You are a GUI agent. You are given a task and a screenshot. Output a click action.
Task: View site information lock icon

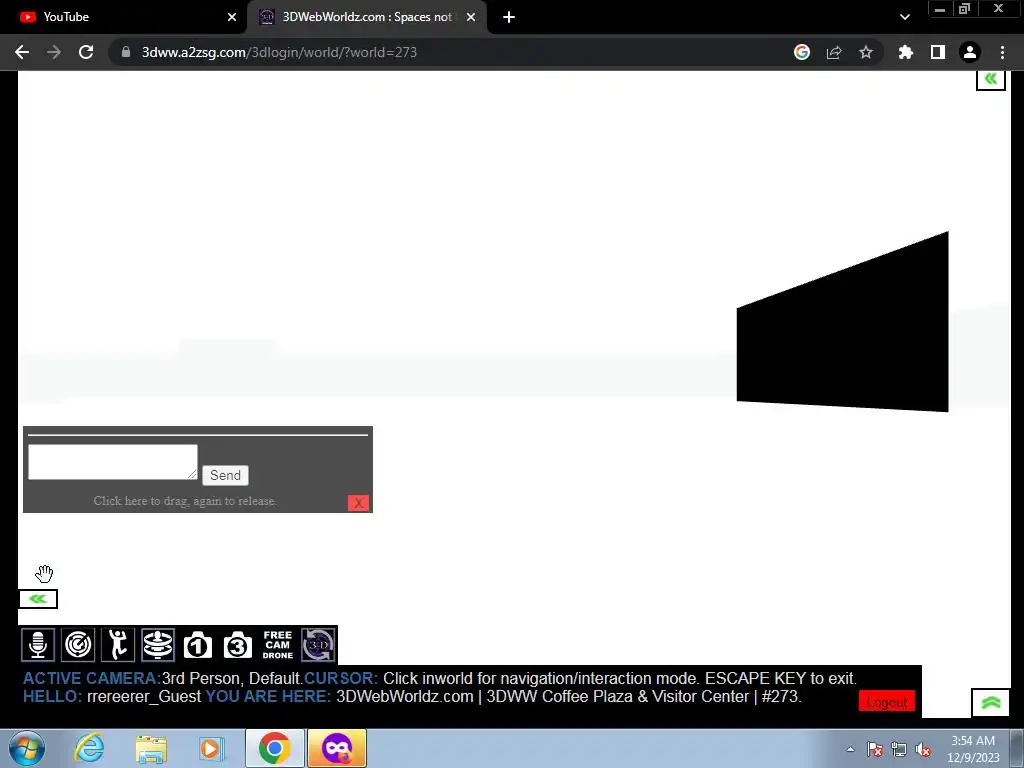126,52
